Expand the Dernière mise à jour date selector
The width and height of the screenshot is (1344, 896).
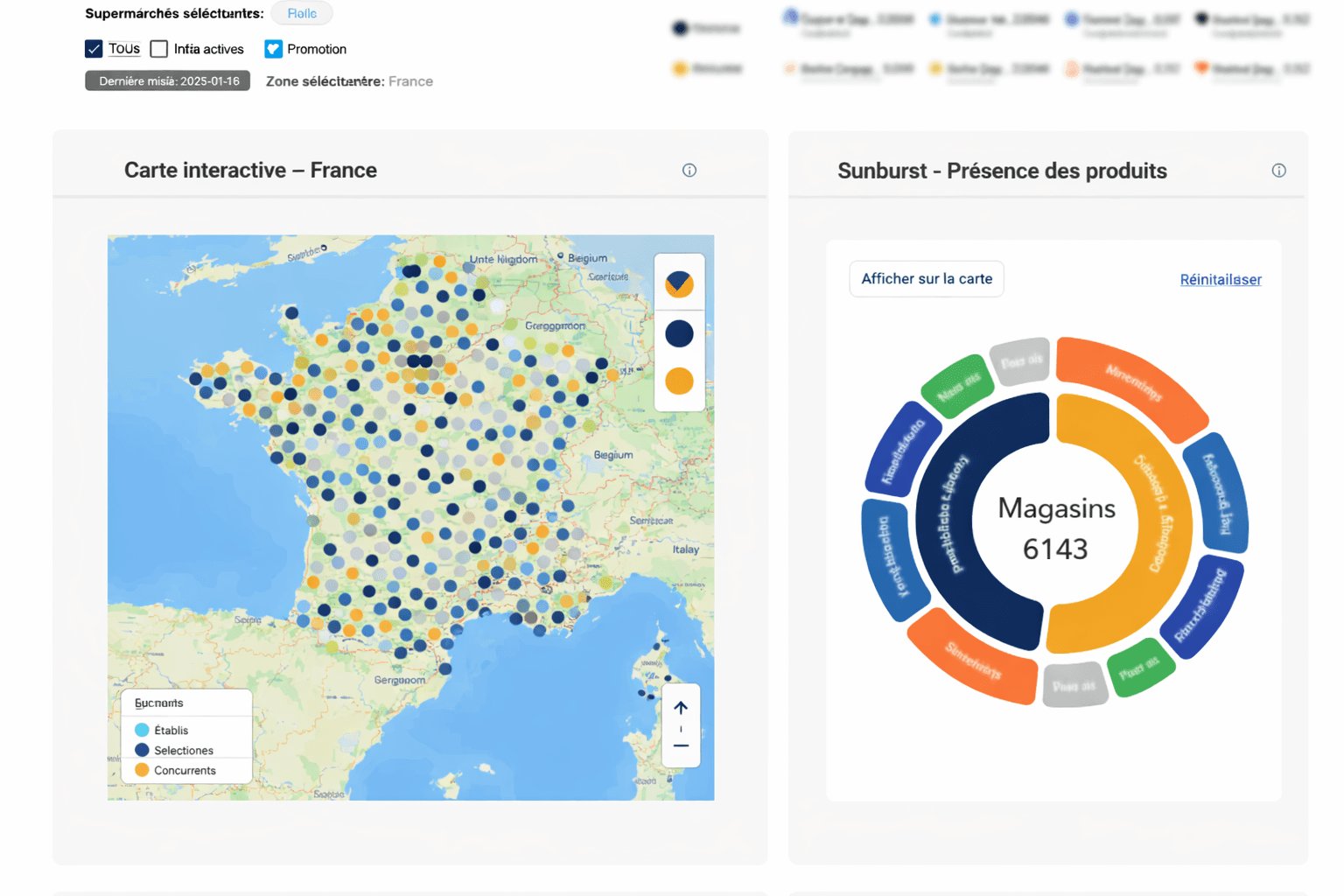(x=166, y=80)
